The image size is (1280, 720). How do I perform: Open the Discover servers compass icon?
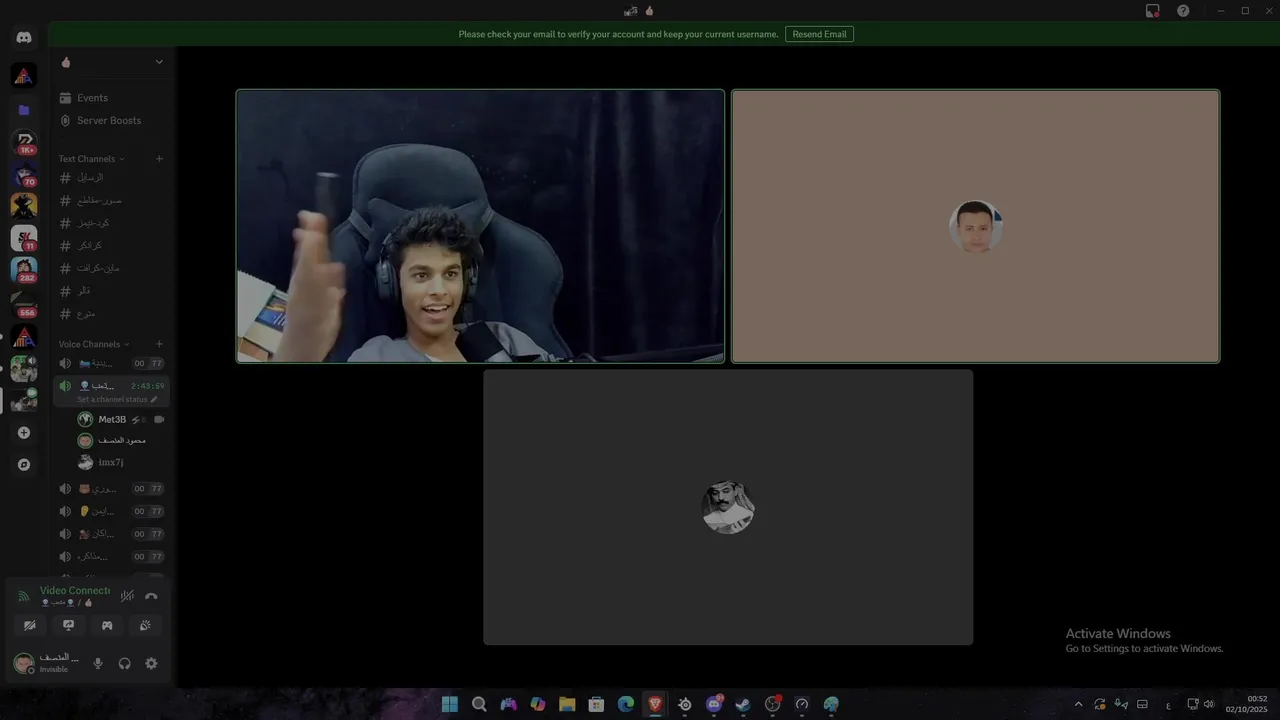pos(24,465)
